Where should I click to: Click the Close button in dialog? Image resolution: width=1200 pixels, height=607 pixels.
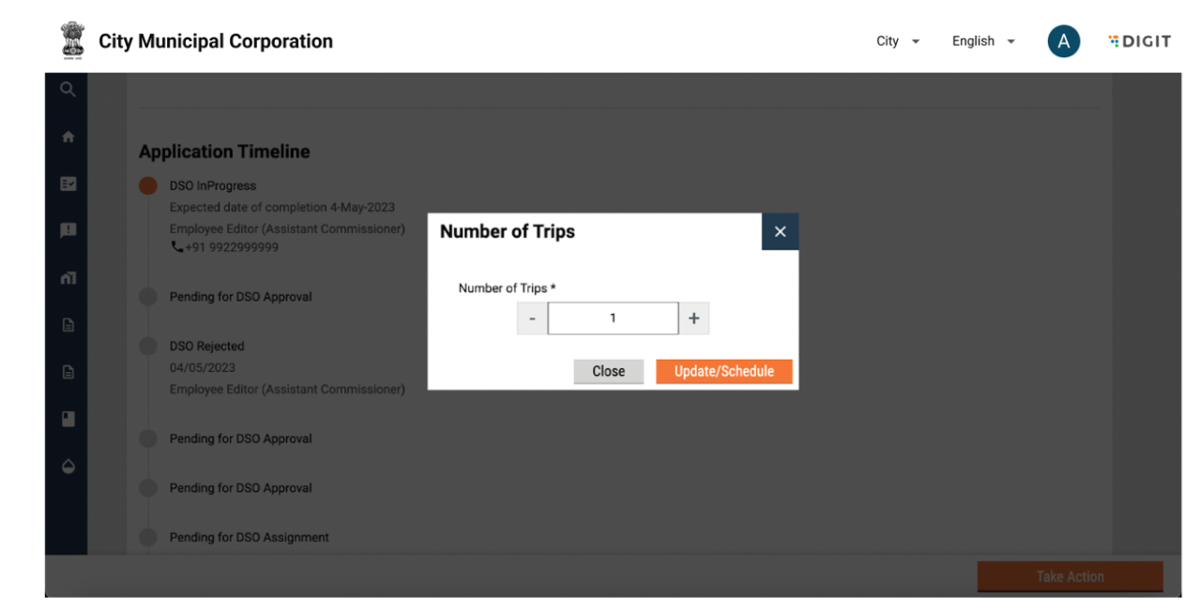click(608, 372)
